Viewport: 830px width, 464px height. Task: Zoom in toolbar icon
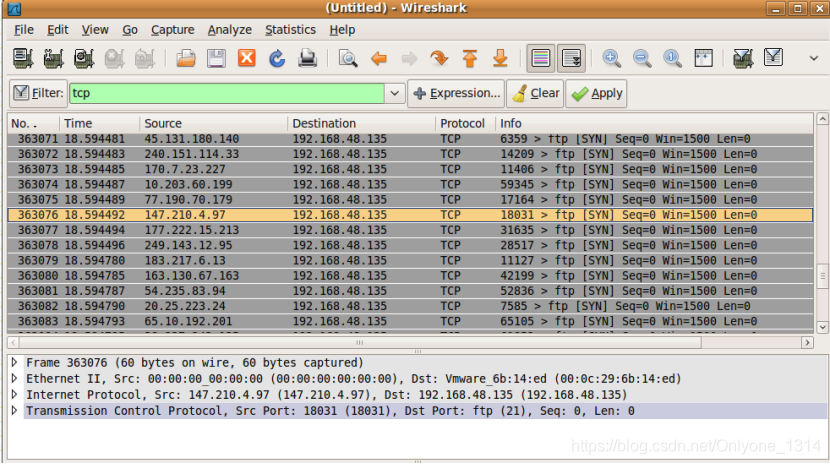coord(611,58)
